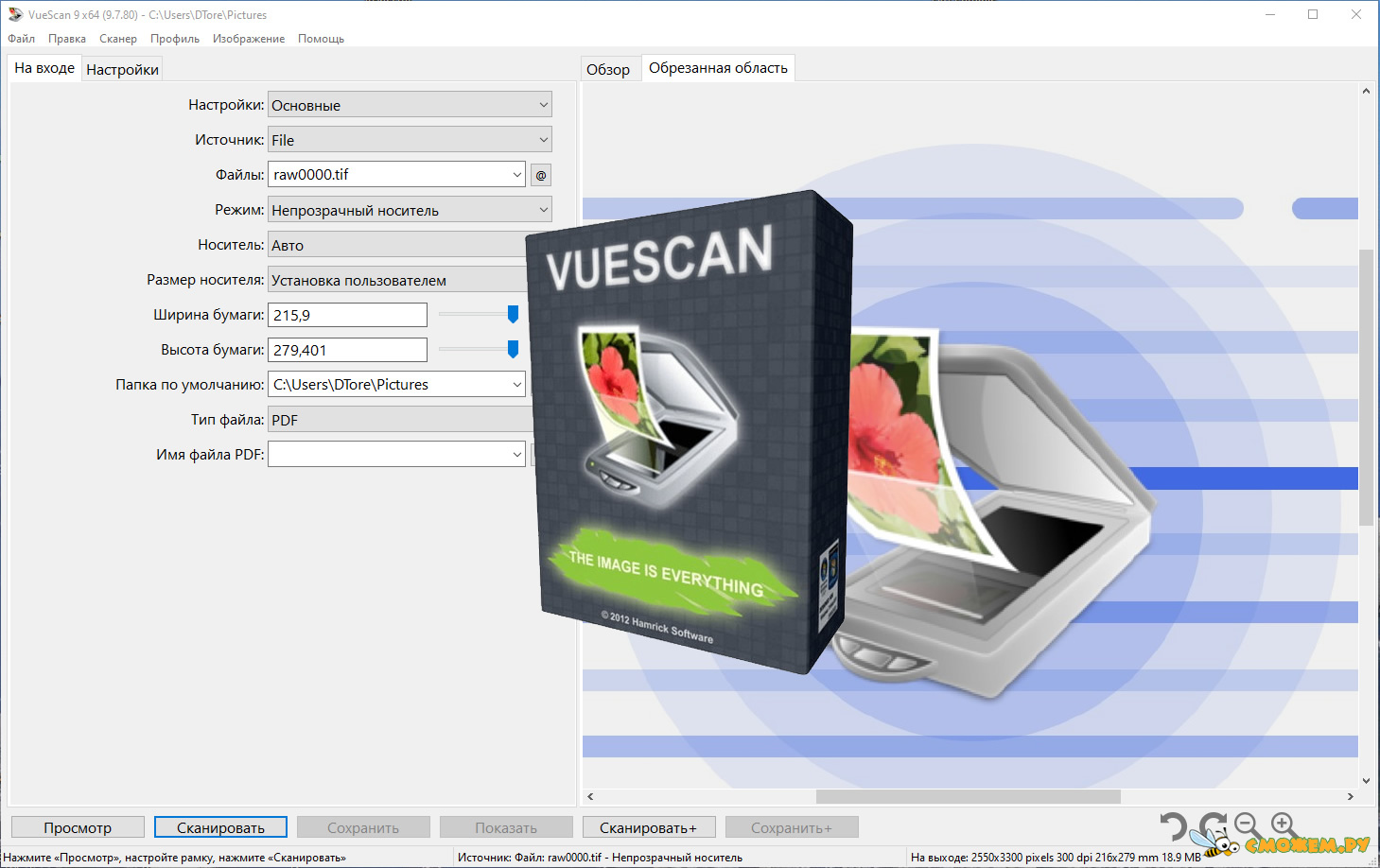Image resolution: width=1380 pixels, height=868 pixels.
Task: Switch to the Настройки tab
Action: click(122, 69)
